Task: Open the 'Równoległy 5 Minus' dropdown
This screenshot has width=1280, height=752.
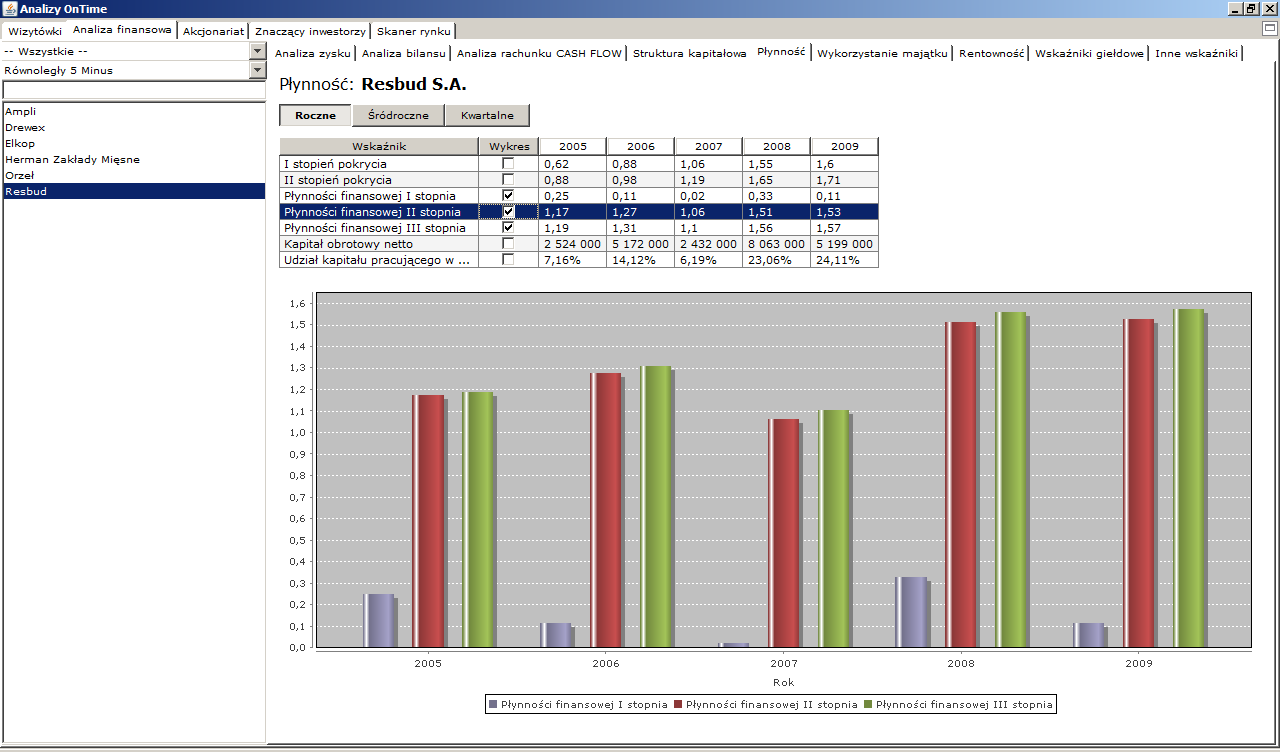Action: (x=258, y=70)
